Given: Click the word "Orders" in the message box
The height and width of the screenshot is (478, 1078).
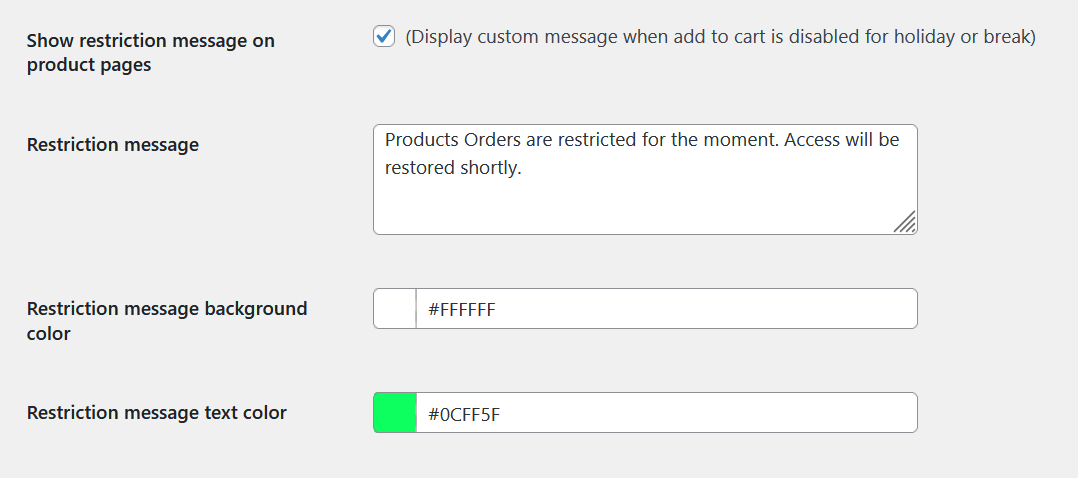Looking at the screenshot, I should 490,140.
